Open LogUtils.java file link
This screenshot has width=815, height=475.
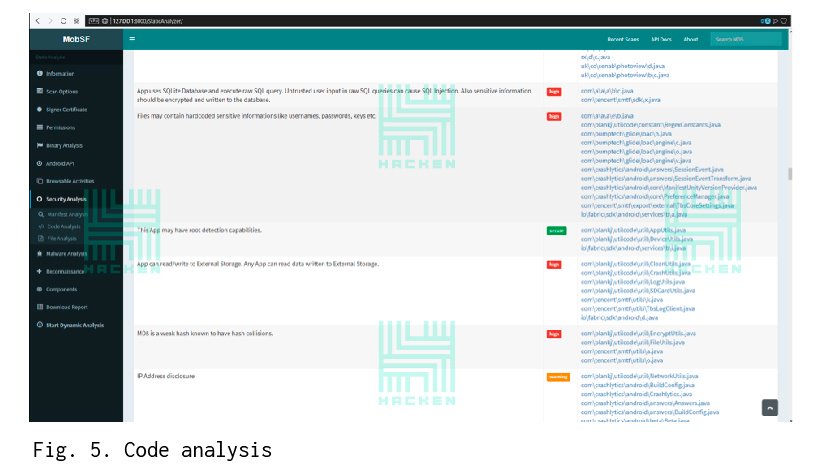633,282
